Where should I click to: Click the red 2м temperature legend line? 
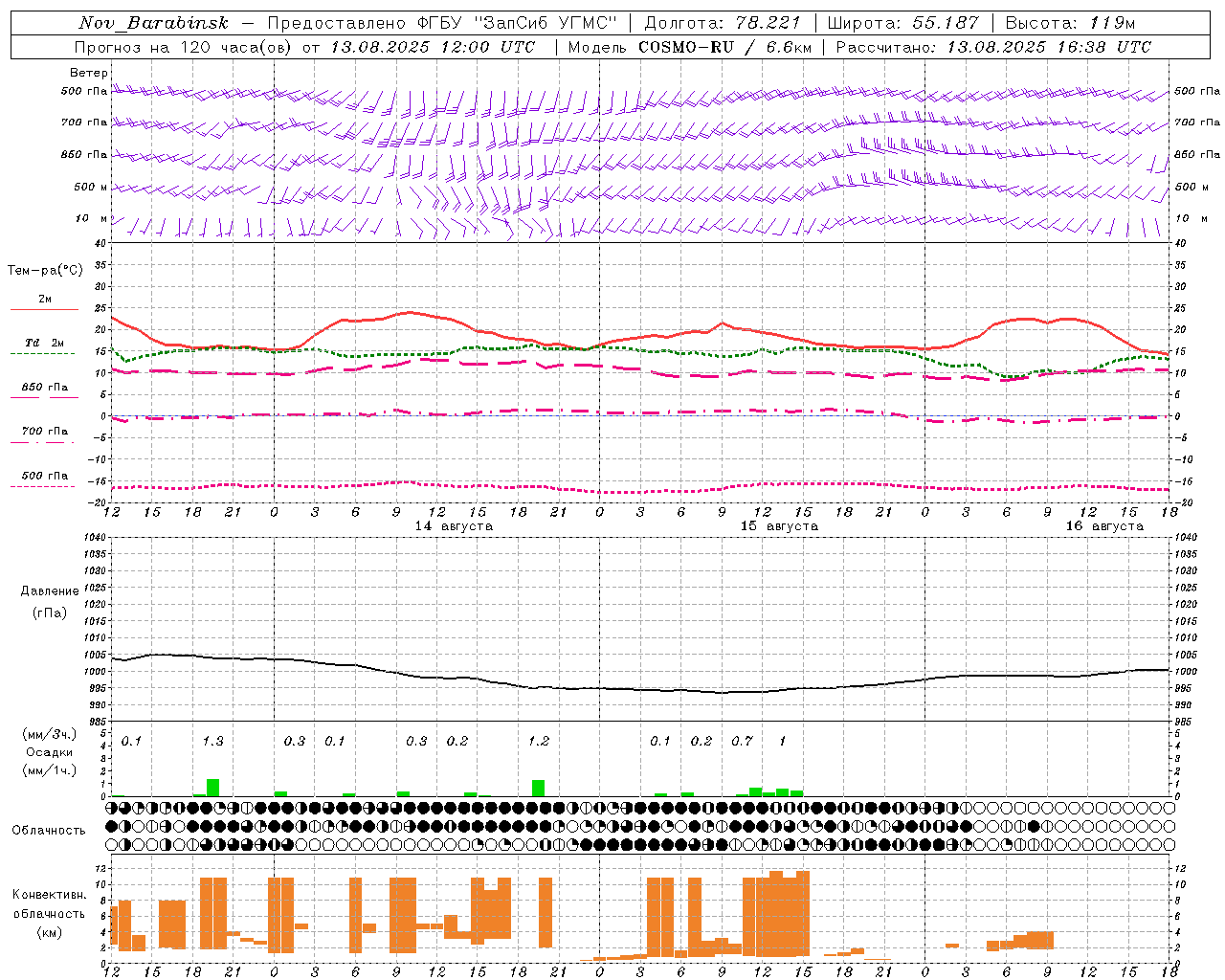tap(44, 309)
